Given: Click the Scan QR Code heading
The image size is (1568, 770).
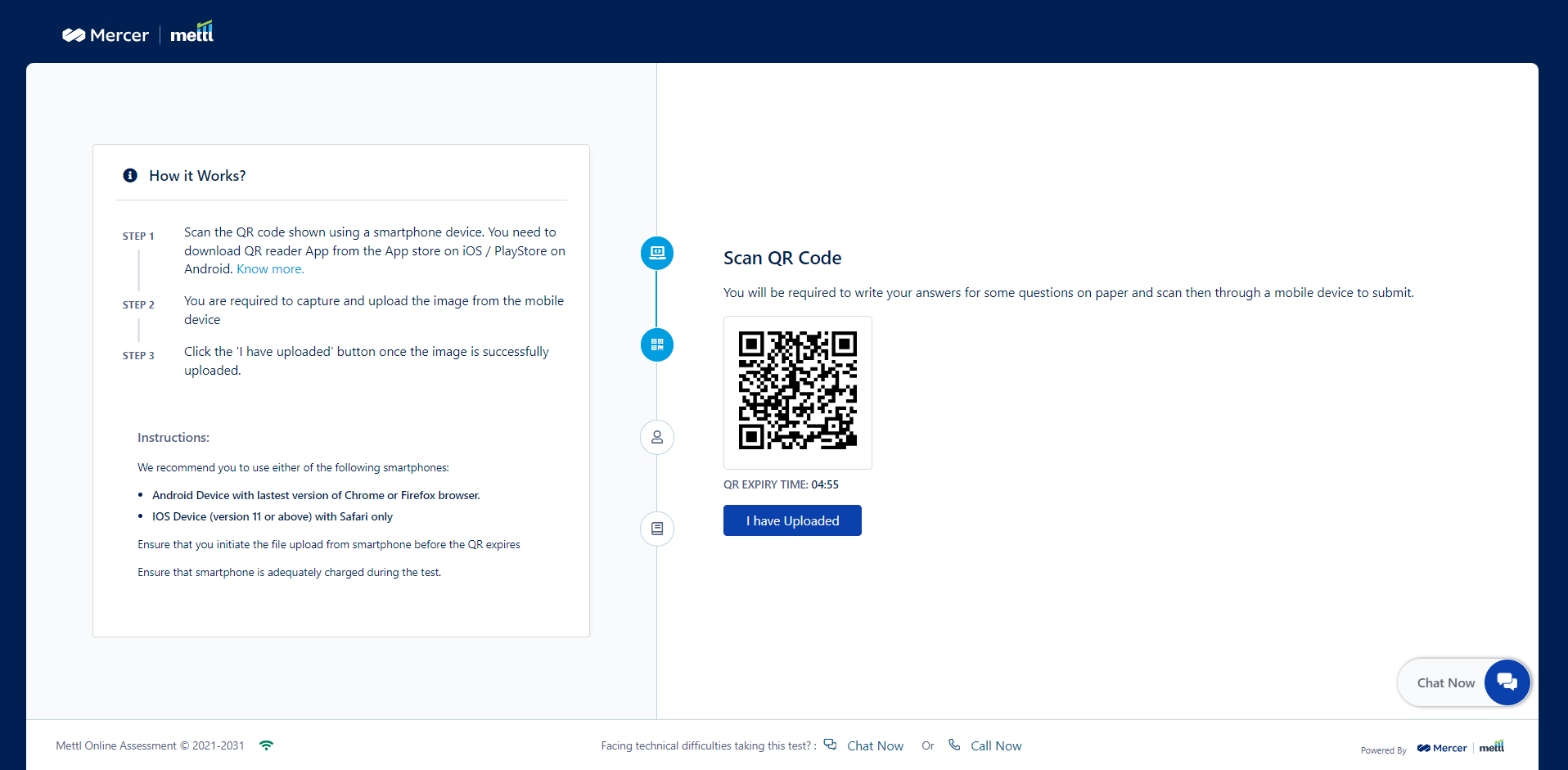Looking at the screenshot, I should (782, 258).
